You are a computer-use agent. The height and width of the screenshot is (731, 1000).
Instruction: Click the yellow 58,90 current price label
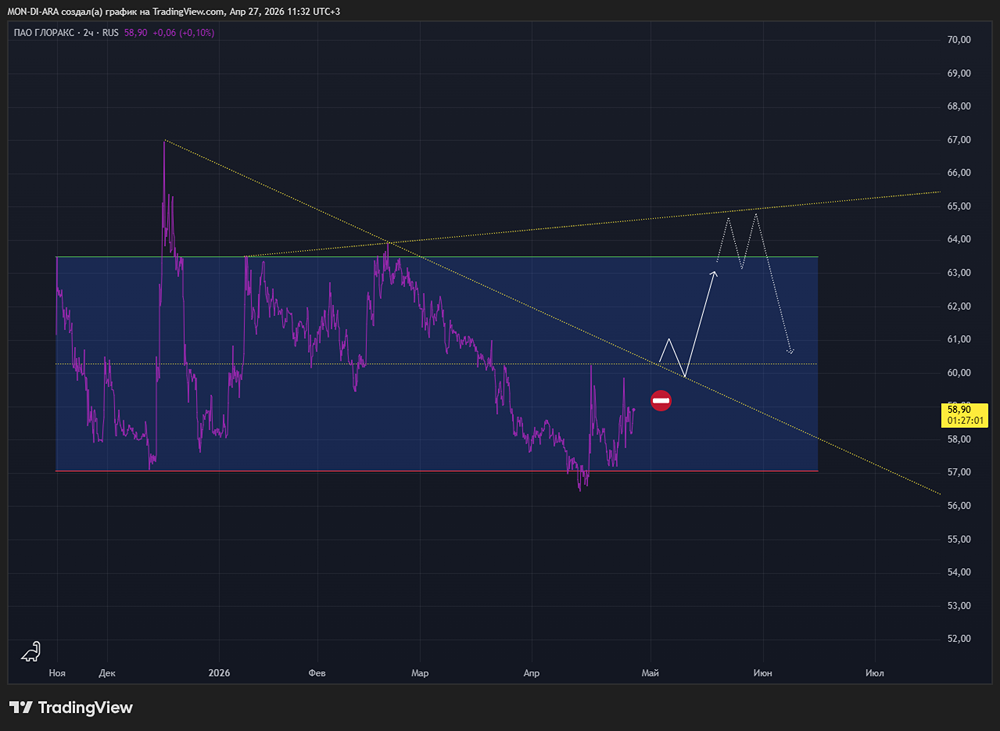pos(959,410)
